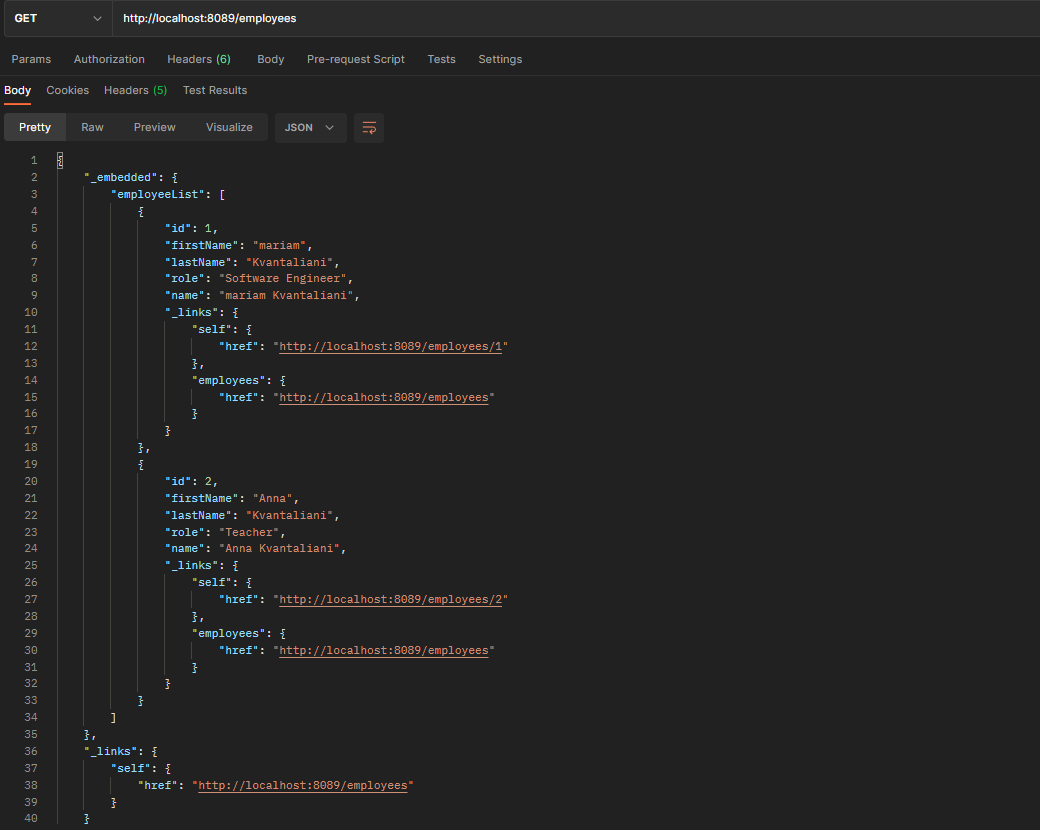The image size is (1040, 830).
Task: Select the Visualize view mode
Action: tap(229, 127)
